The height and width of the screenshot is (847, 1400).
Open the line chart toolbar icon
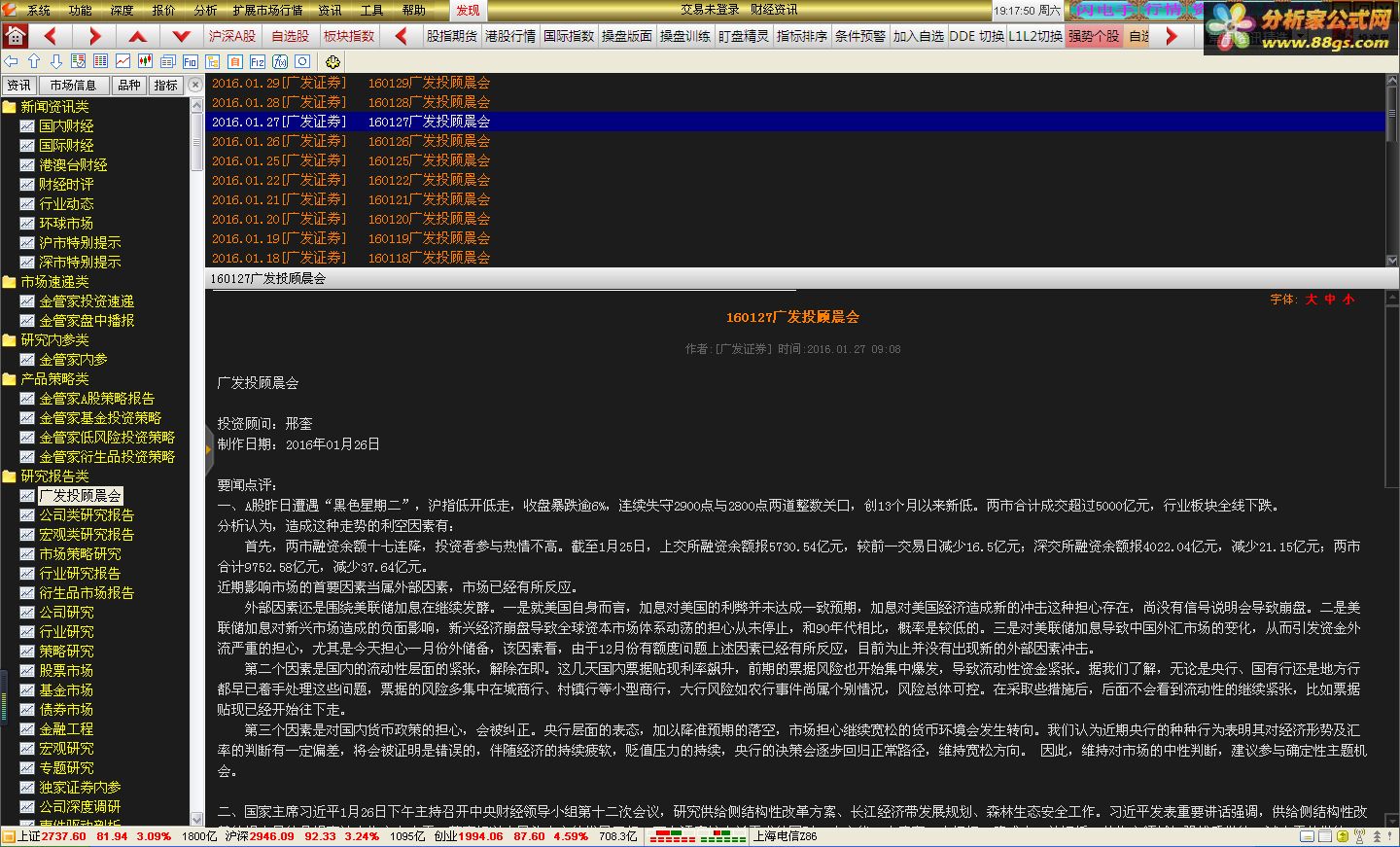click(x=122, y=61)
